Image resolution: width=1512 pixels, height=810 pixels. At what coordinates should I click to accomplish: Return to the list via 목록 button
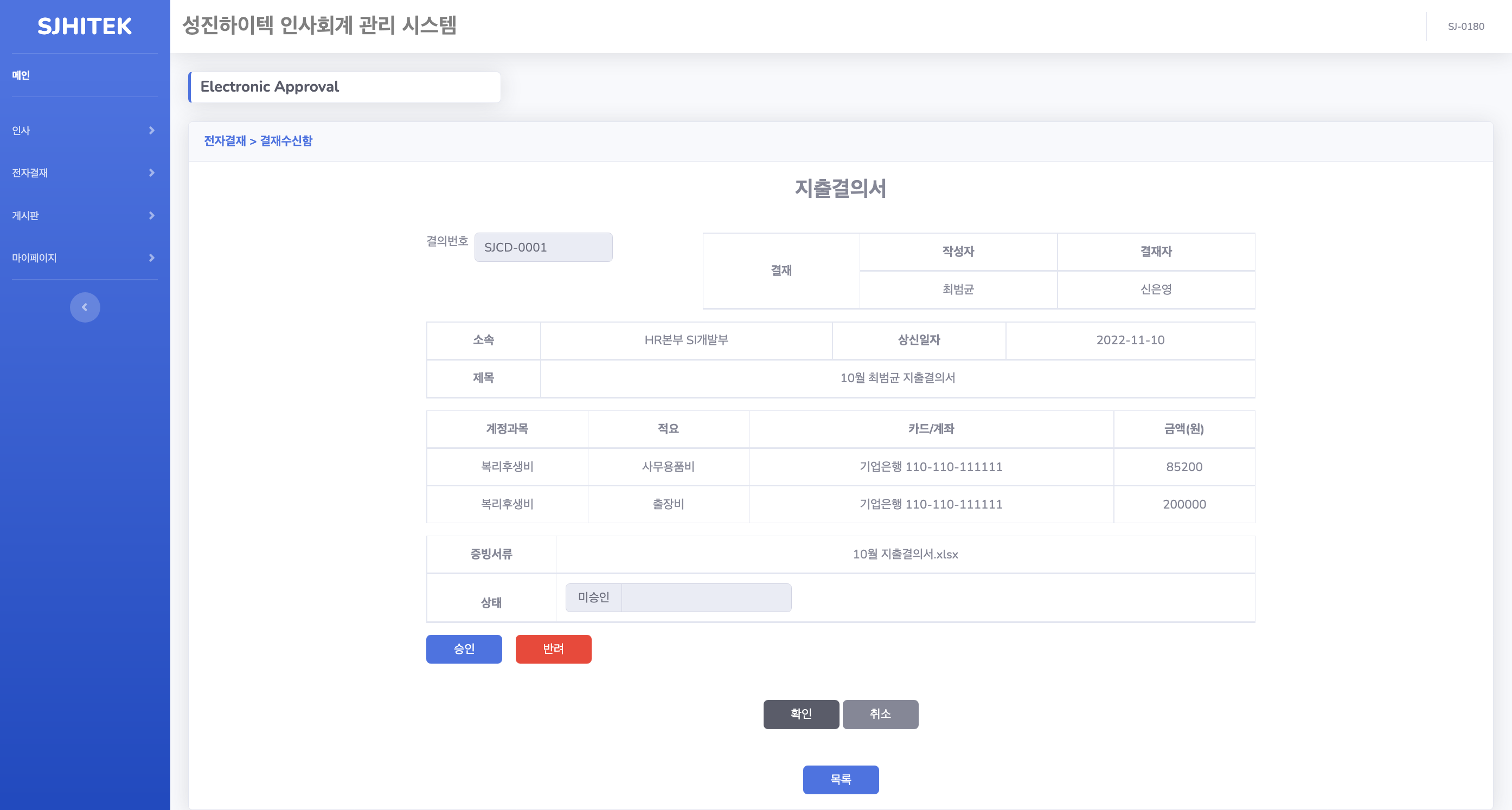tap(841, 780)
